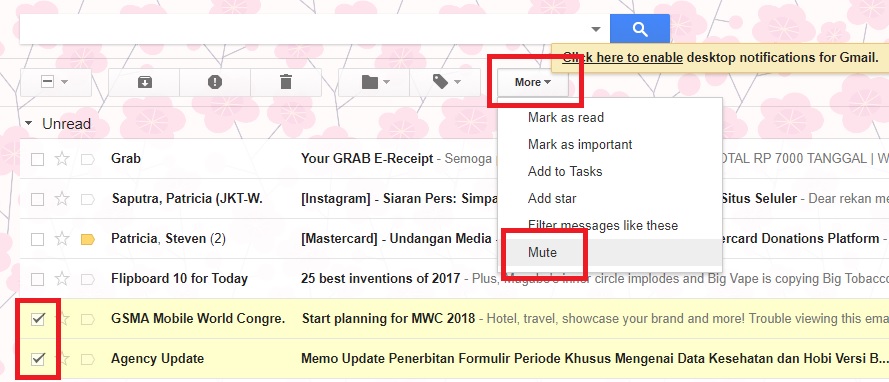The height and width of the screenshot is (382, 889).
Task: Toggle yellow importance marker on Patricia, Steven
Action: pyautogui.click(x=87, y=239)
